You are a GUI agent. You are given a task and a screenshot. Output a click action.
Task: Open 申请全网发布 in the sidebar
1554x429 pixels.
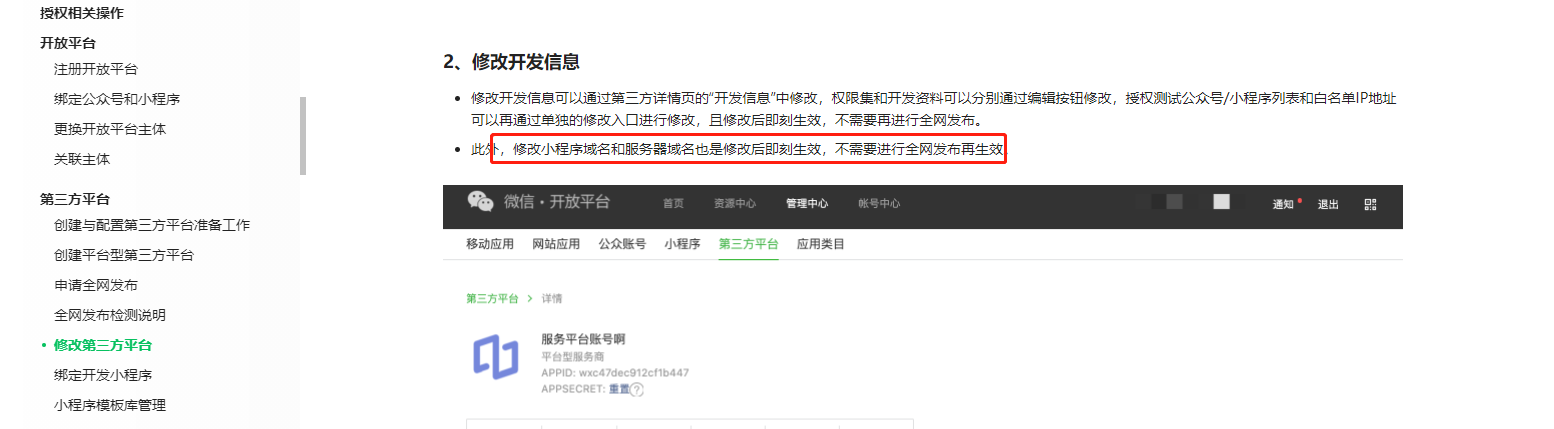96,285
